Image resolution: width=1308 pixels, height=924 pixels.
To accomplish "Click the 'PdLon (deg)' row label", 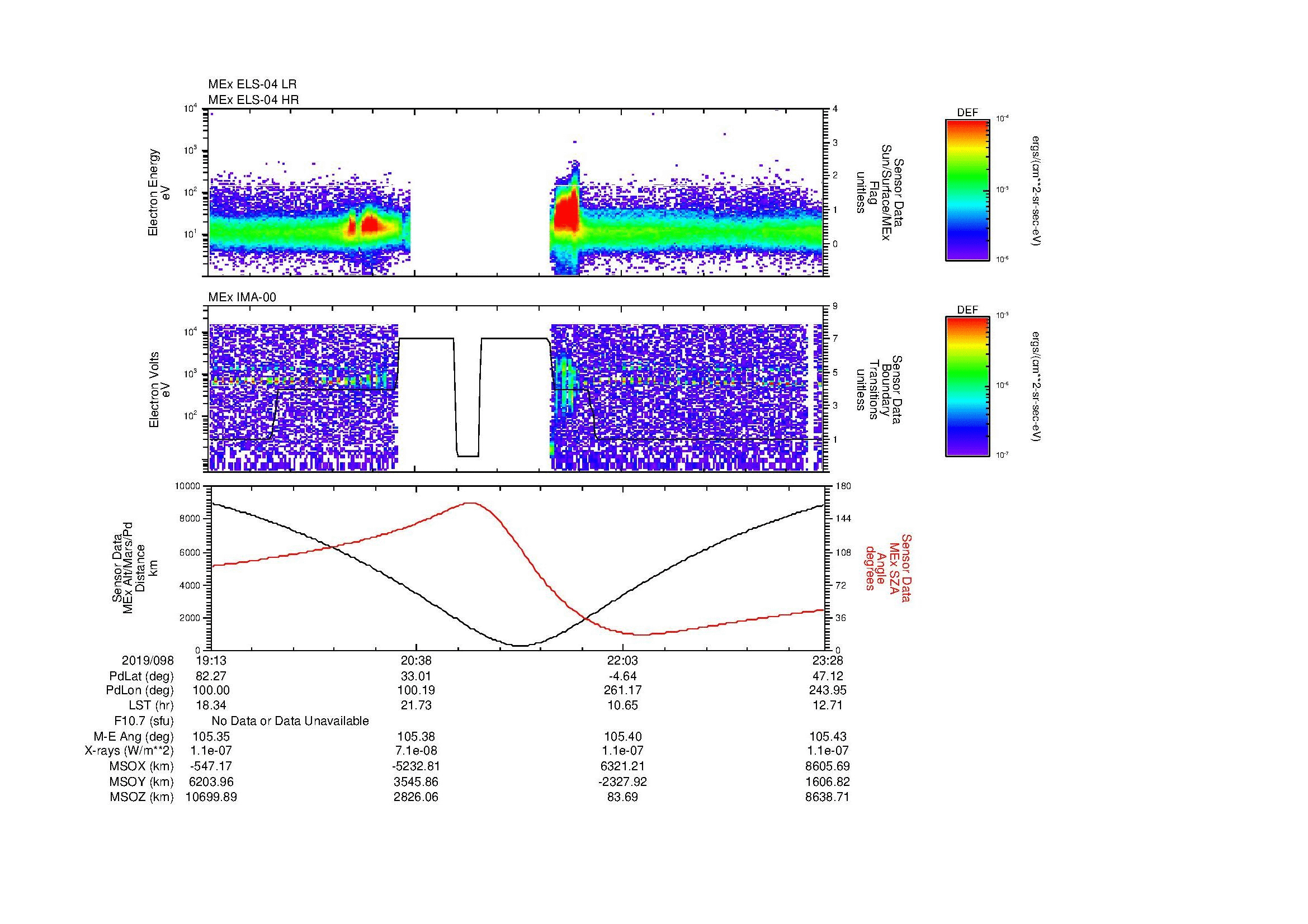I will [x=141, y=690].
